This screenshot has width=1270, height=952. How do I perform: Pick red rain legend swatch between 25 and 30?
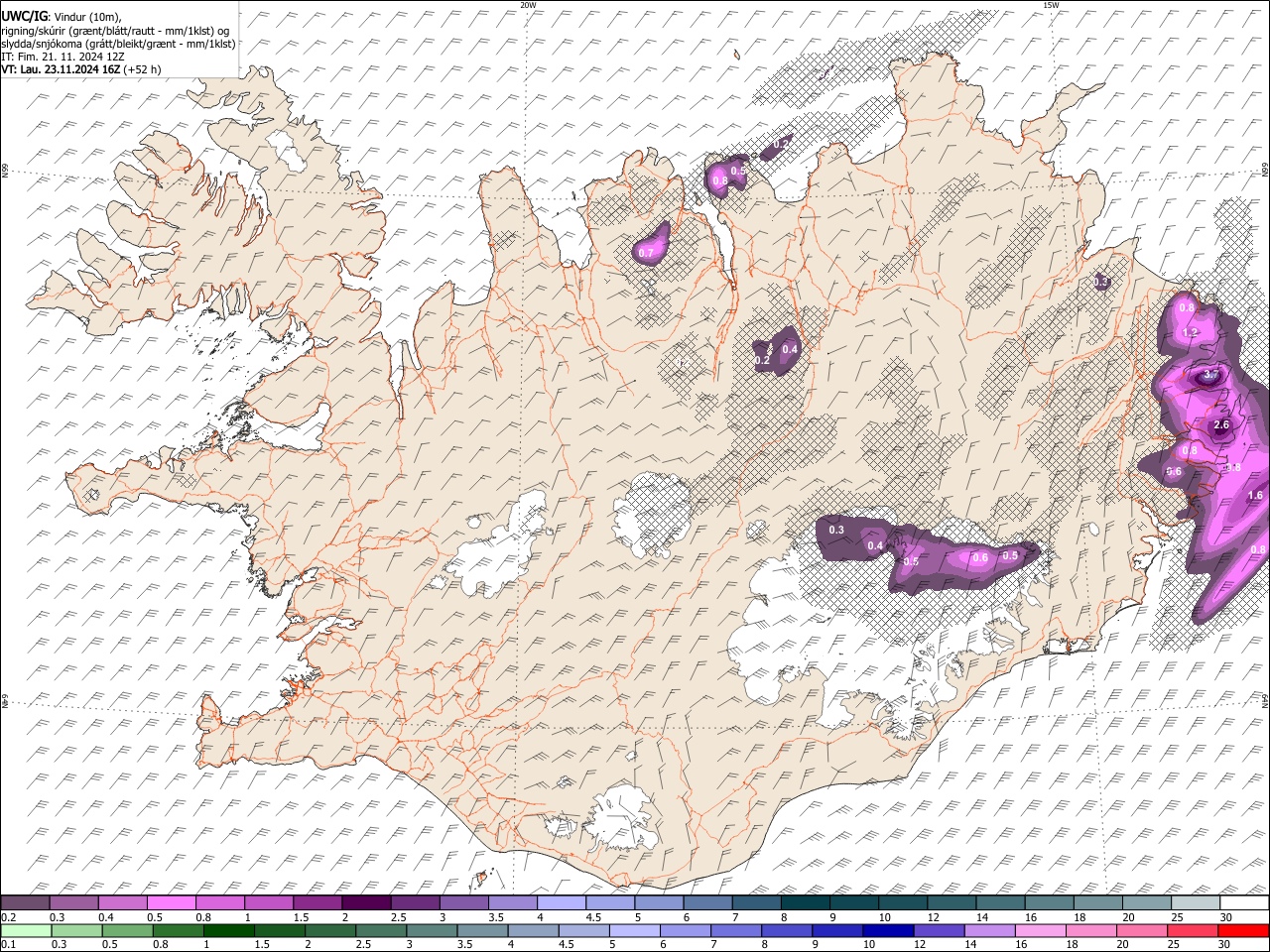pos(1192,930)
